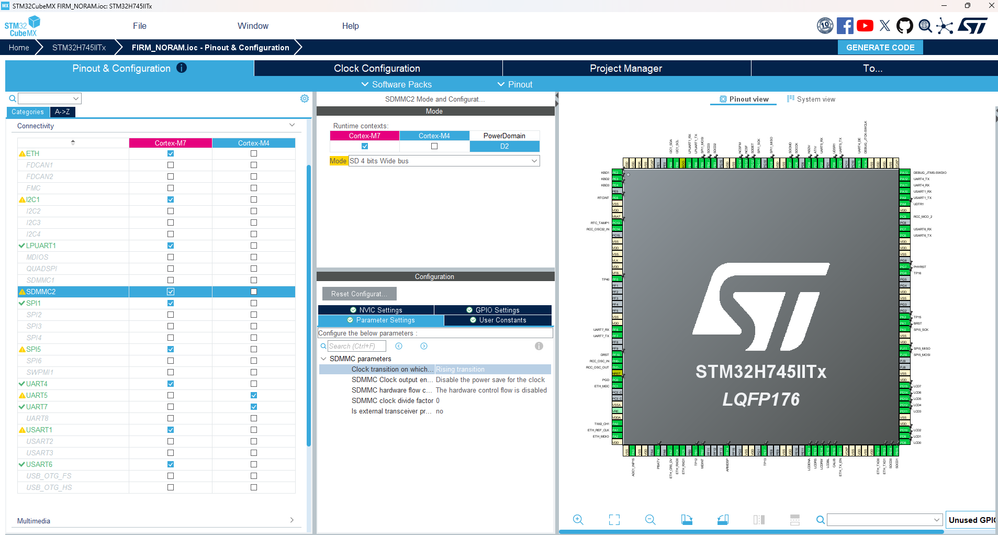
Task: Open the categories settings gear icon
Action: coord(304,99)
